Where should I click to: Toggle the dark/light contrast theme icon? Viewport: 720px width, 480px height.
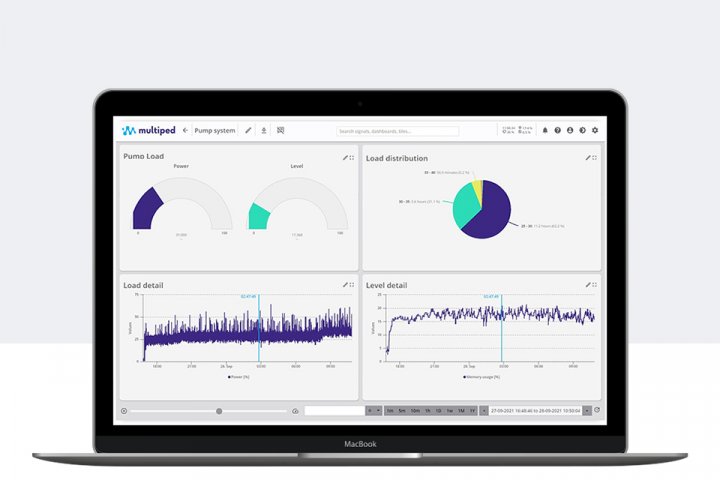(x=582, y=130)
